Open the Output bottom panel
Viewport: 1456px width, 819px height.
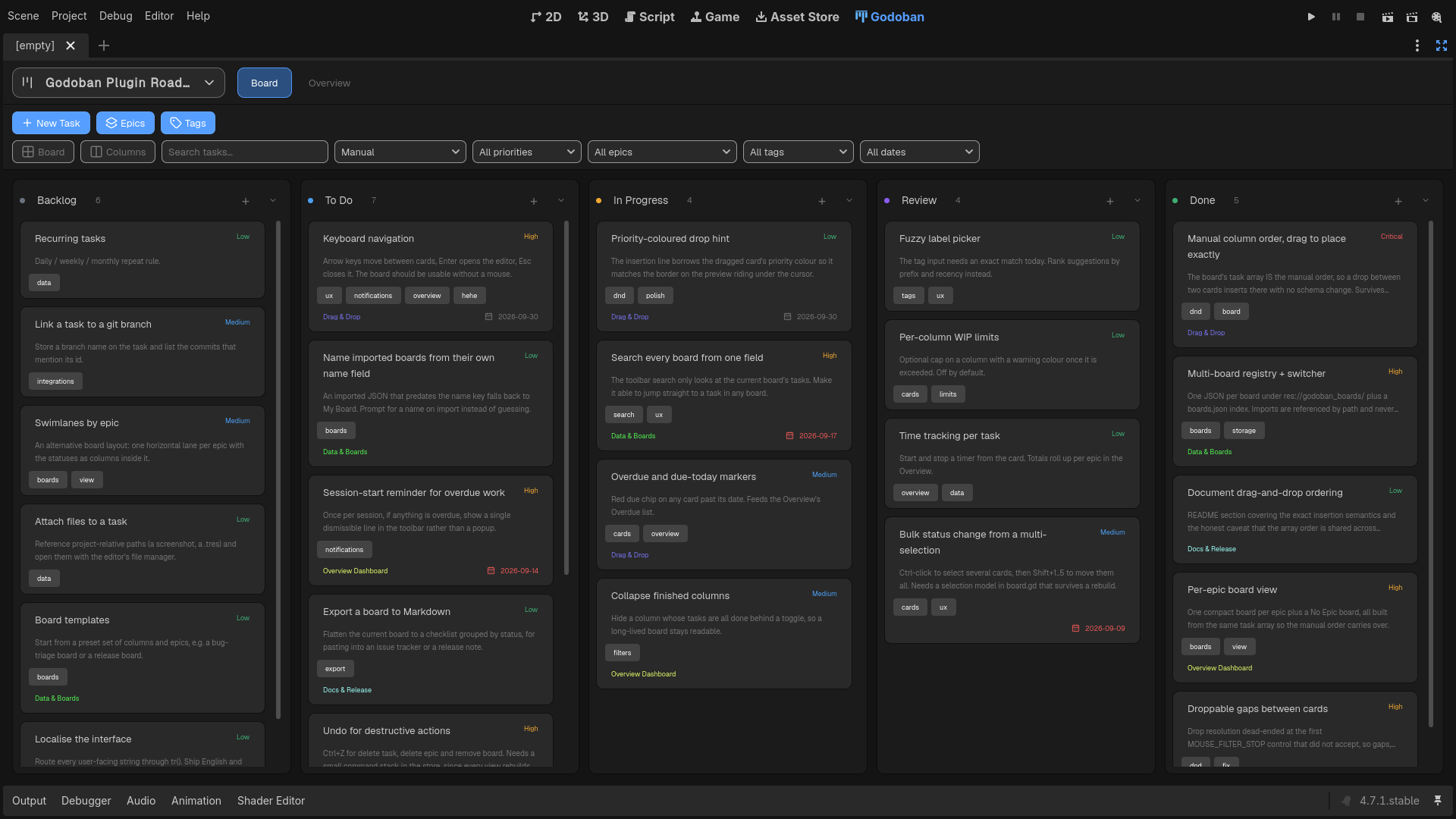pos(29,801)
